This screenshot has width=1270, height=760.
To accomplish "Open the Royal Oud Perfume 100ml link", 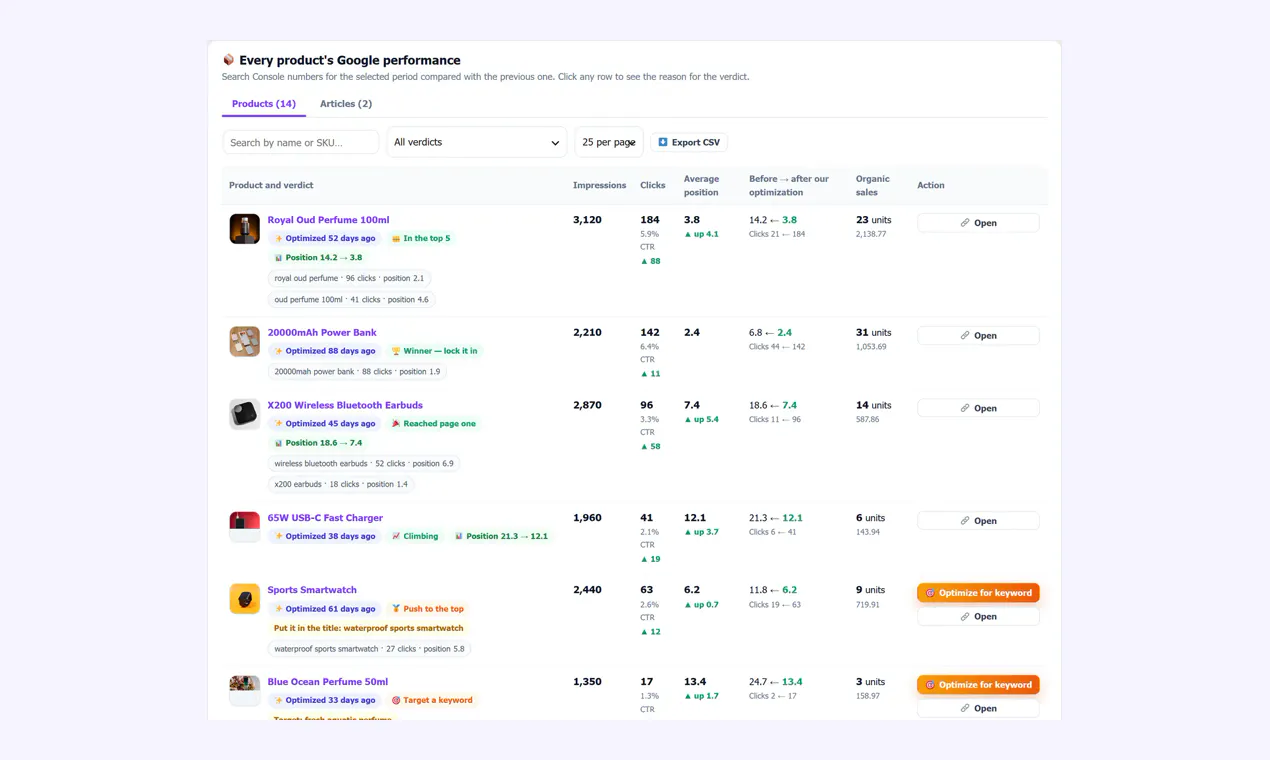I will tap(328, 220).
